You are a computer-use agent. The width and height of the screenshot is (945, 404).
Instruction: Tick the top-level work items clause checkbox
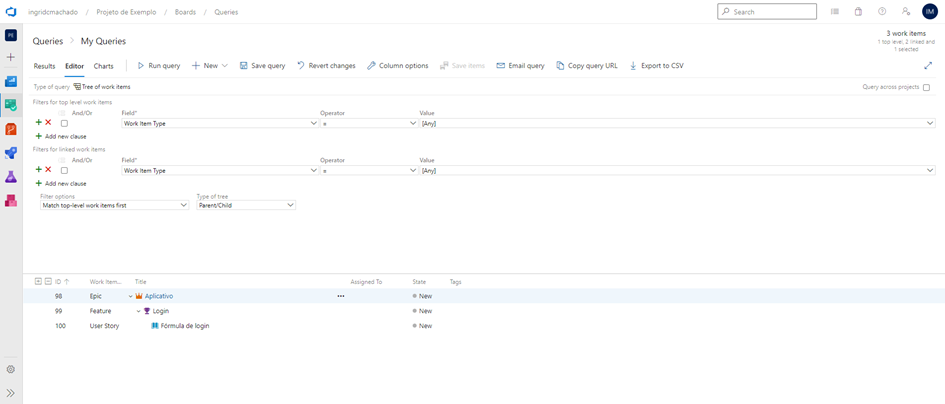(x=64, y=124)
